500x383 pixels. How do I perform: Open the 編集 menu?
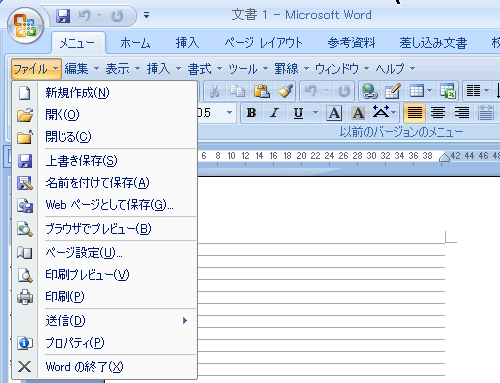coord(82,69)
